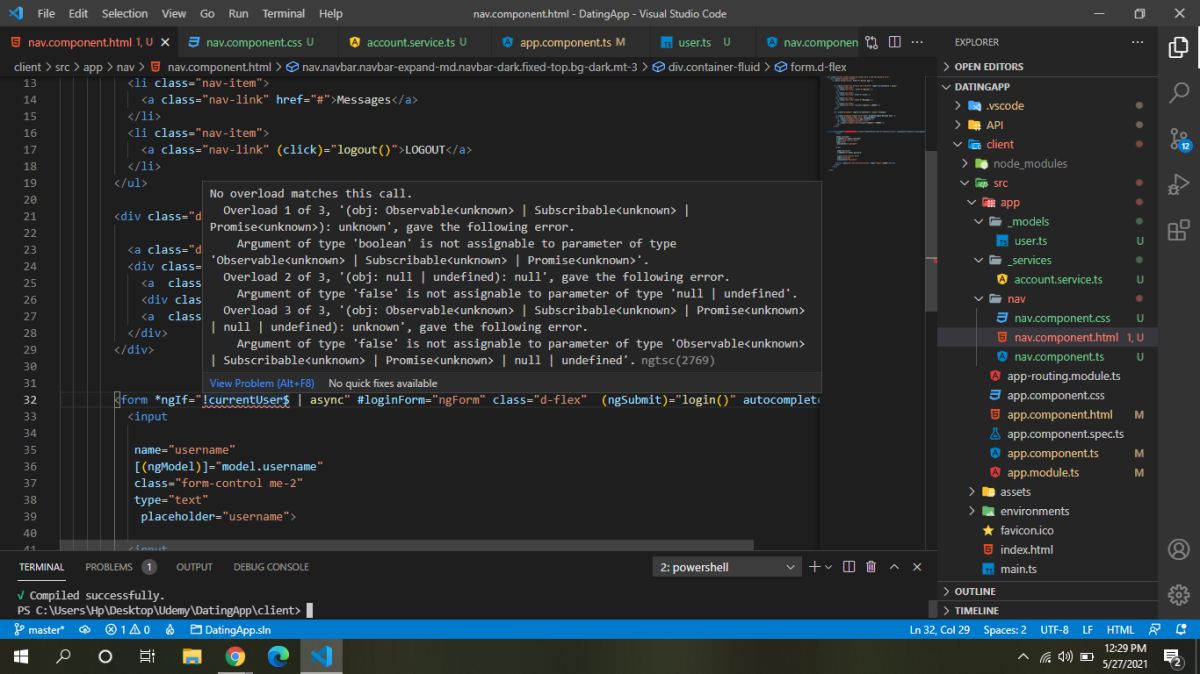The height and width of the screenshot is (674, 1200).
Task: Click the Ln 32, Col 29 indicator
Action: pyautogui.click(x=940, y=630)
